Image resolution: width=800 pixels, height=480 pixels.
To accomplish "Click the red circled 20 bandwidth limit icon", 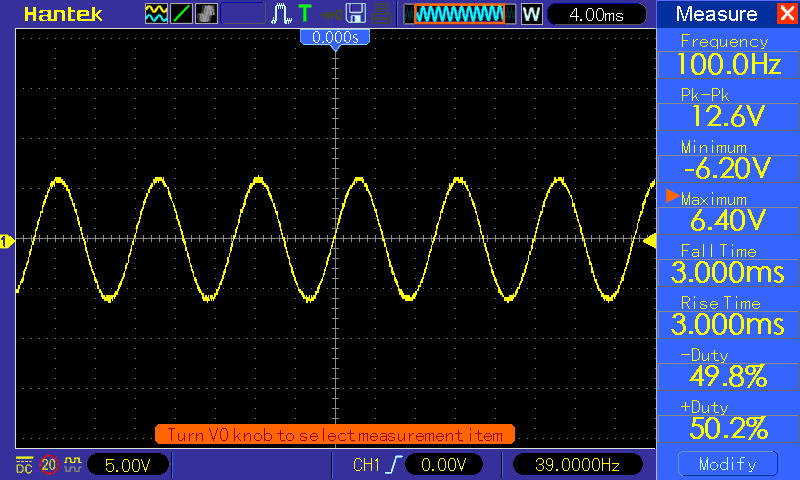I will pyautogui.click(x=49, y=464).
